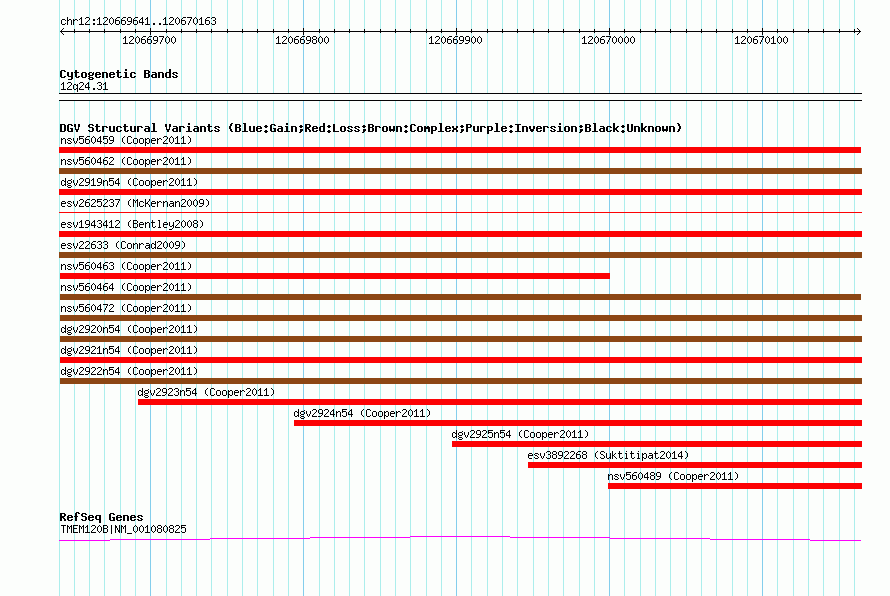Click the RefSeq Genes track title
The image size is (890, 596).
101,517
